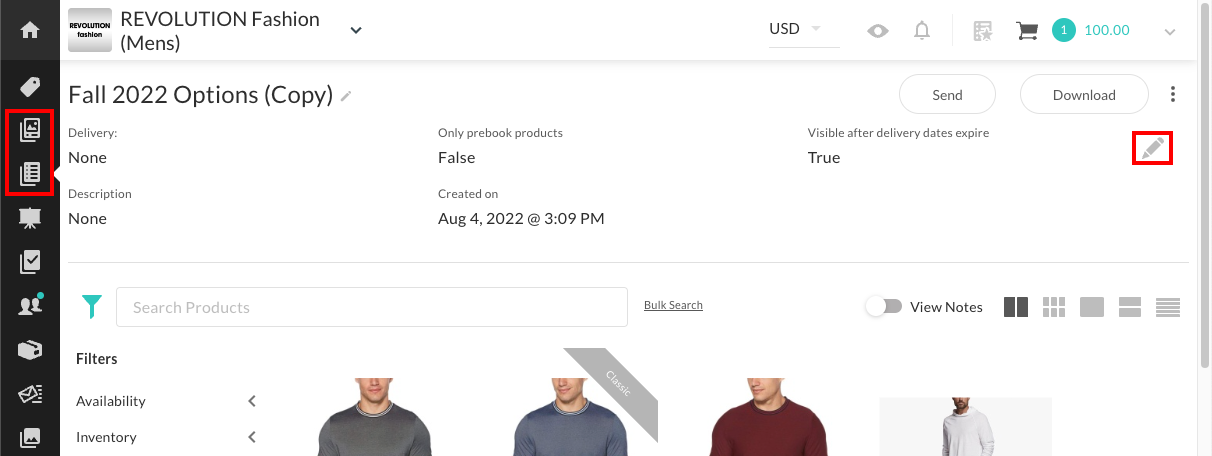The image size is (1212, 456).
Task: Open the USD currency dropdown
Action: pyautogui.click(x=796, y=29)
